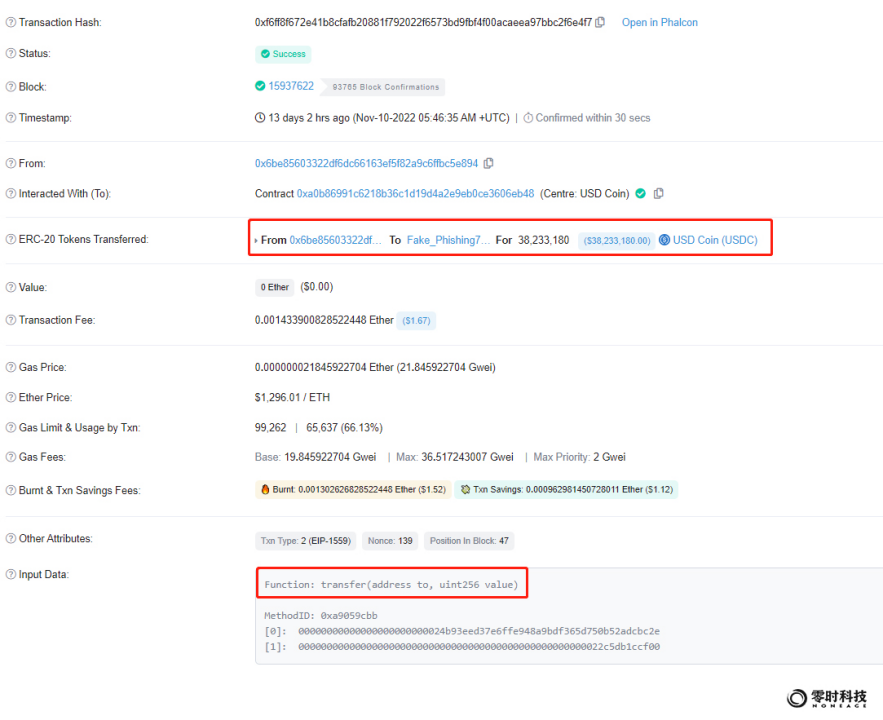This screenshot has width=883, height=720.
Task: Click the help icon next to Gas Price
Action: (x=11, y=367)
